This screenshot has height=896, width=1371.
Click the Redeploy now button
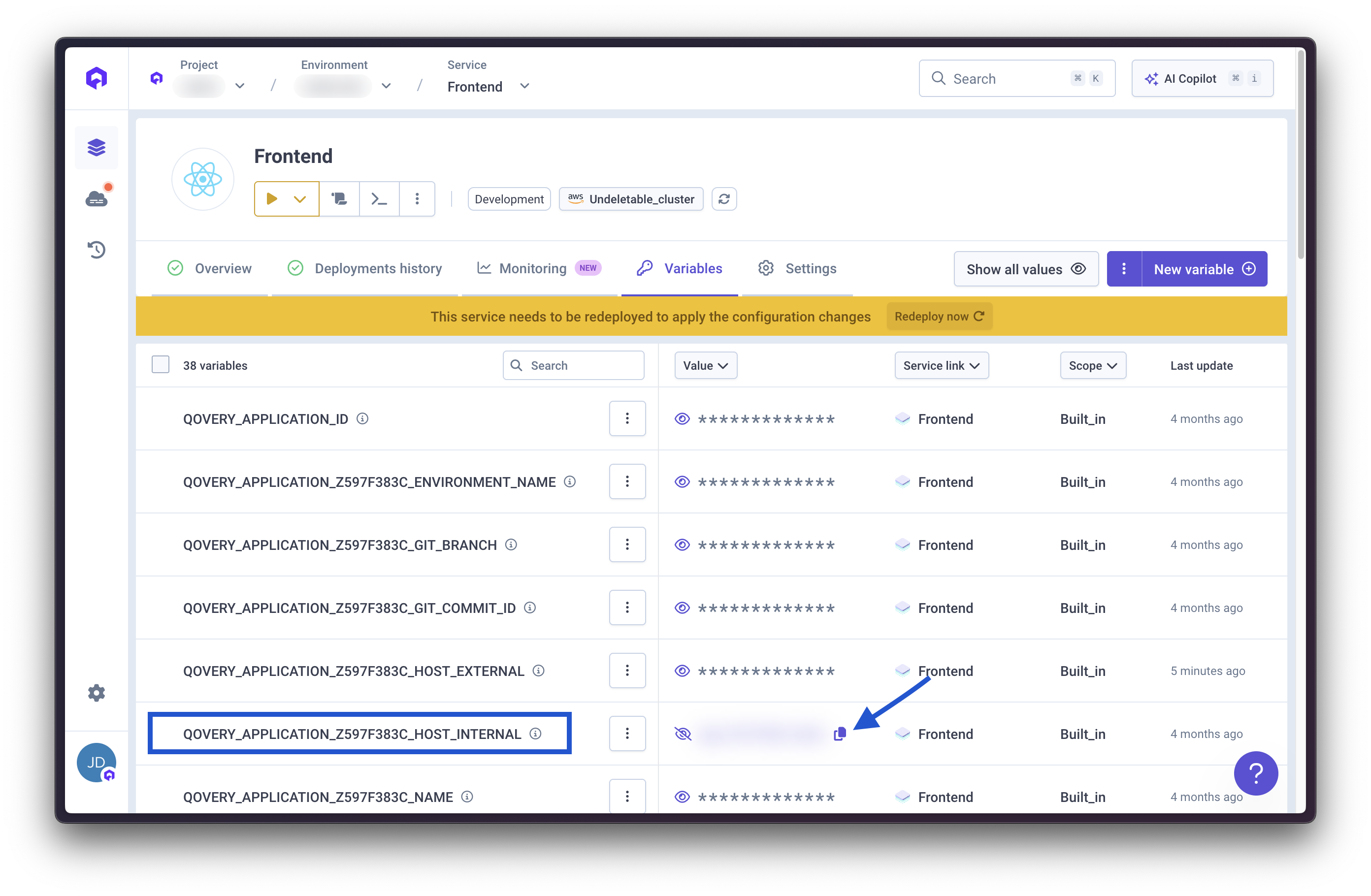click(x=939, y=317)
